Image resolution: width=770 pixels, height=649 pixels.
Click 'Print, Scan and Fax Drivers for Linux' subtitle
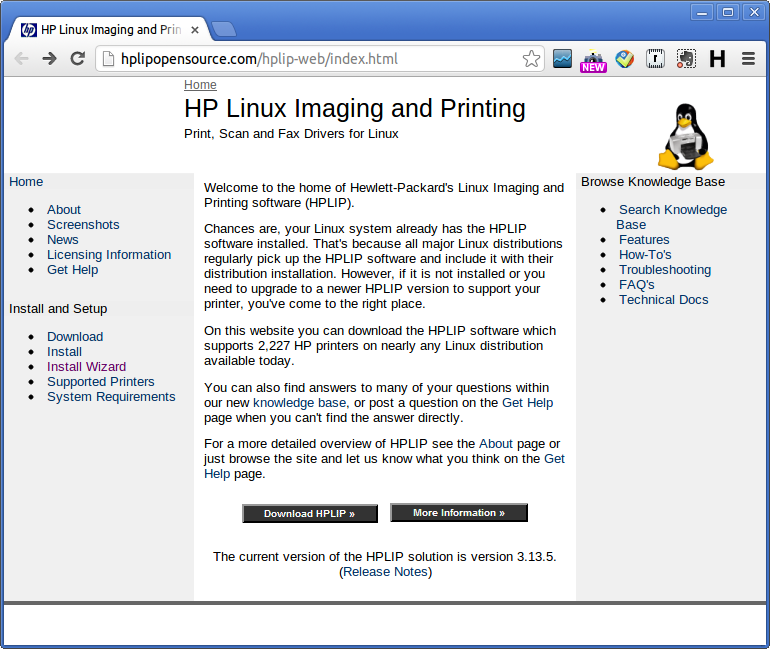(x=291, y=134)
